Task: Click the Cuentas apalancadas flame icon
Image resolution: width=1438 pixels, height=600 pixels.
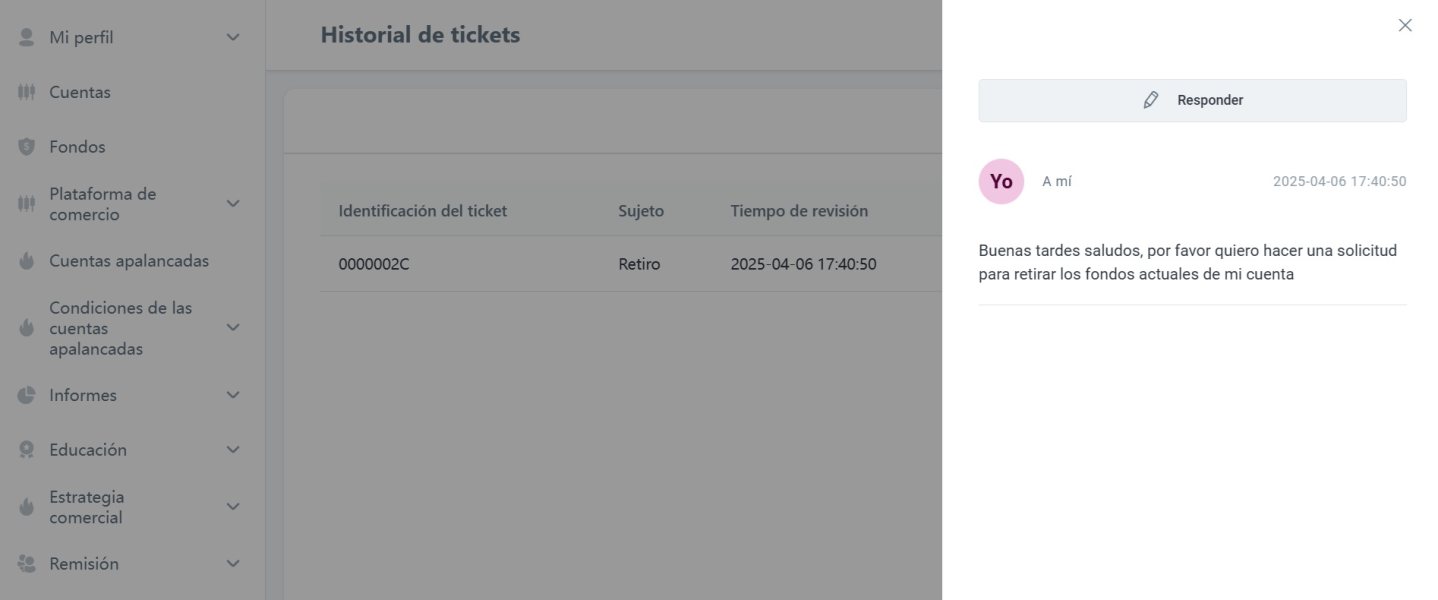Action: click(27, 261)
